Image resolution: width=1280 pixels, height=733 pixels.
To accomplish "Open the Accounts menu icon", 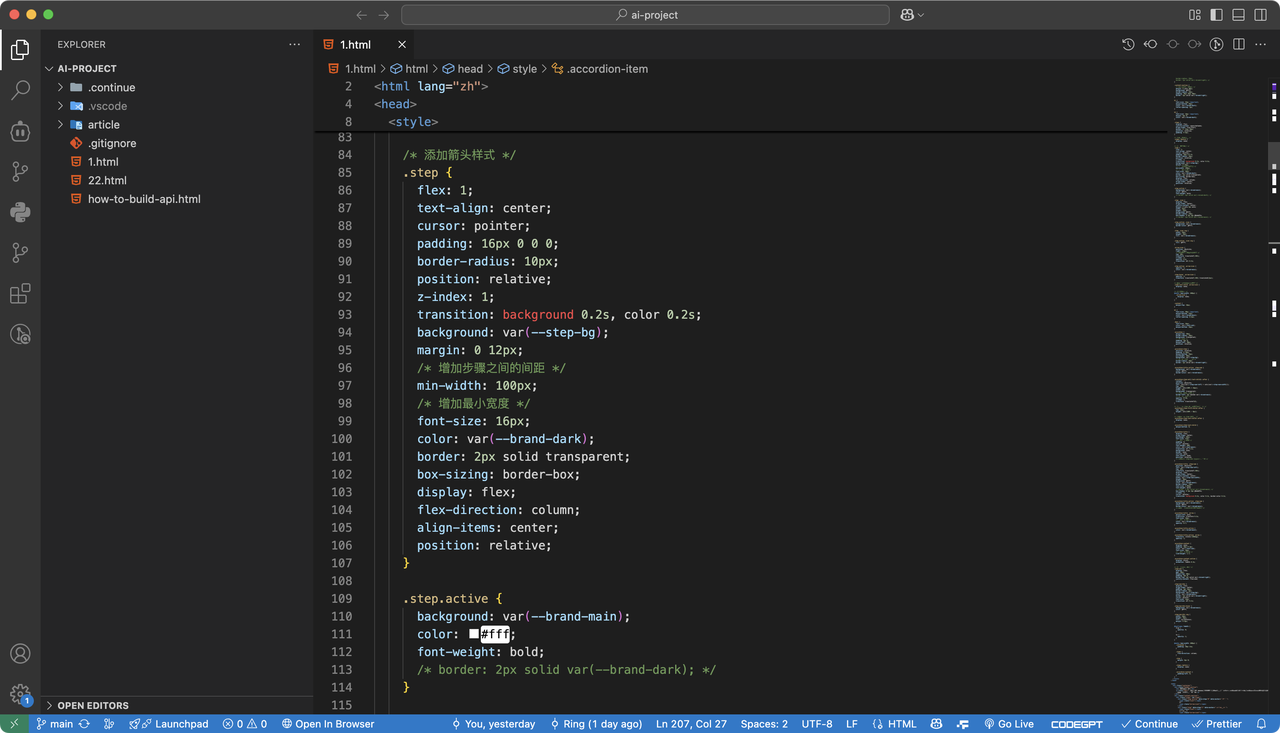I will [x=20, y=654].
